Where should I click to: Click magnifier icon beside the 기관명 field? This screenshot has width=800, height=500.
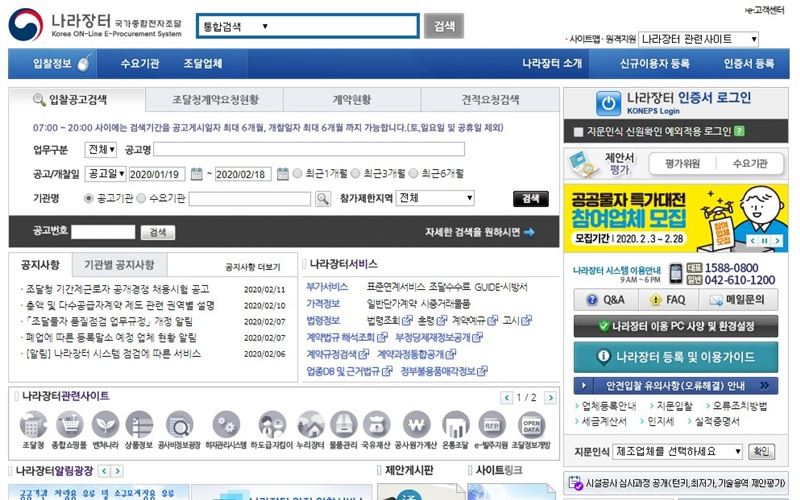[322, 198]
